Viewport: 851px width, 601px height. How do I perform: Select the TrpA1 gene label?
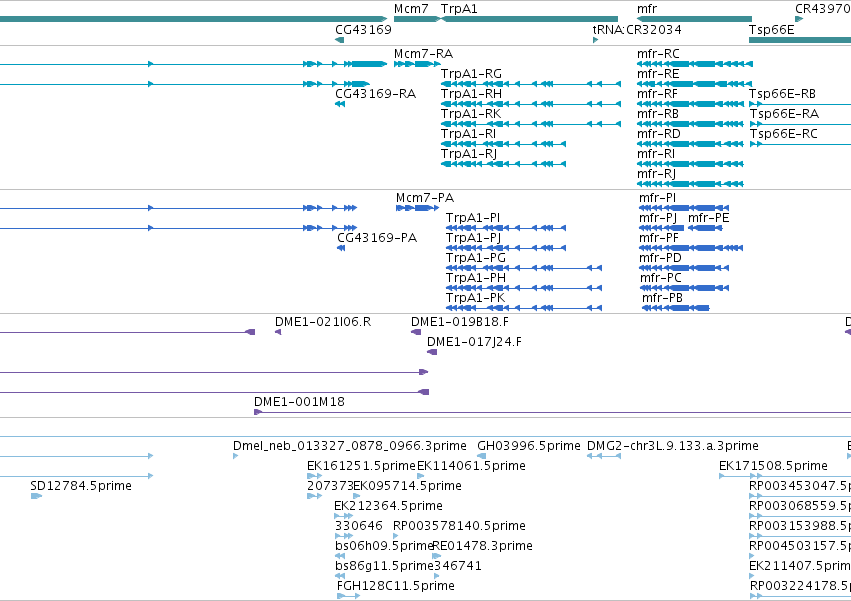[x=459, y=9]
